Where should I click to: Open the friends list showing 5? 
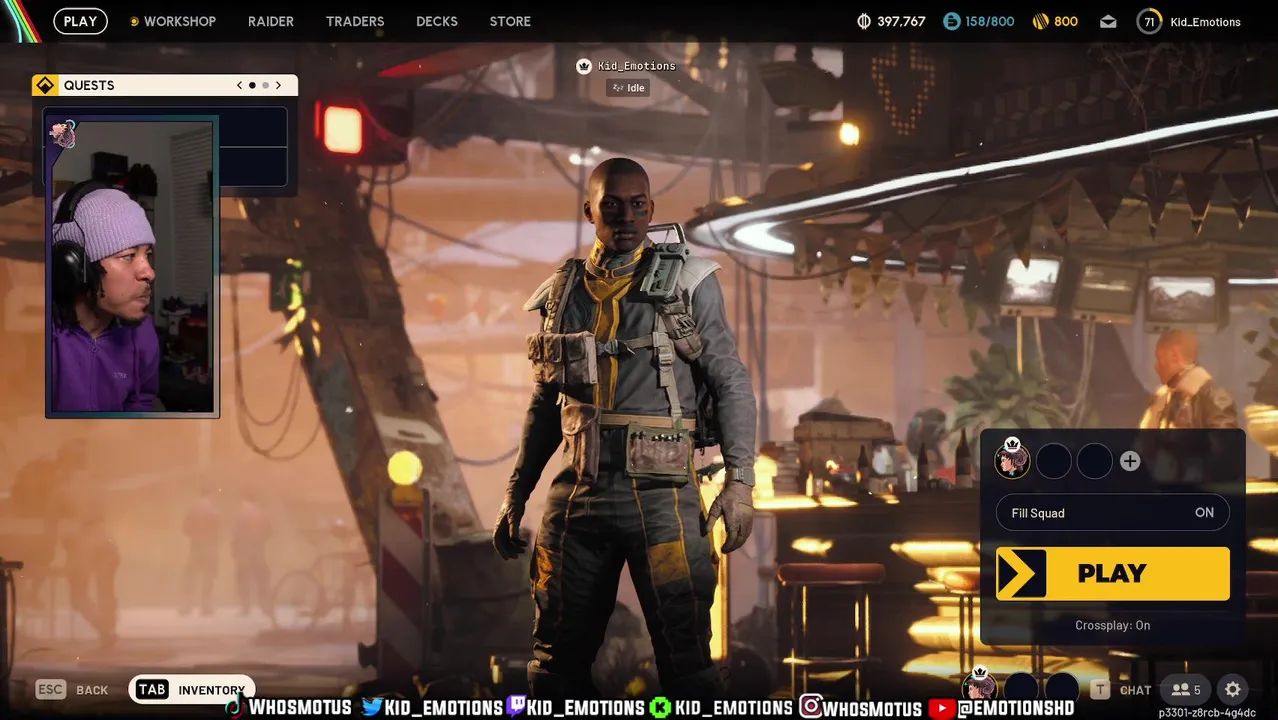pos(1186,689)
